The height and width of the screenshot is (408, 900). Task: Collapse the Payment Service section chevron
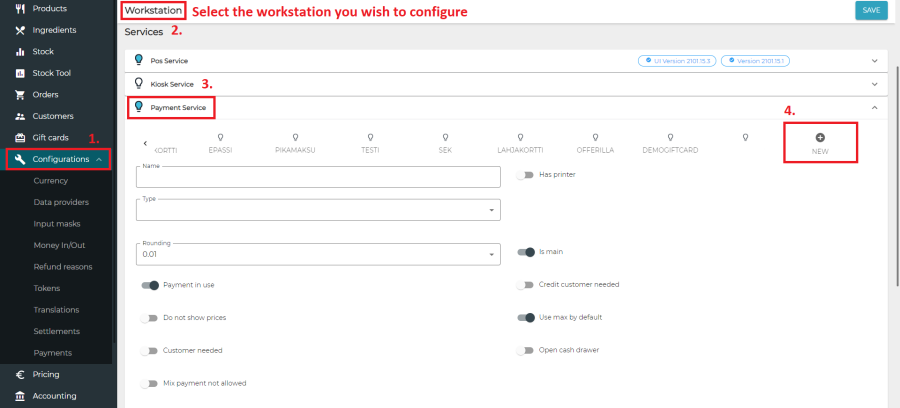pos(875,106)
